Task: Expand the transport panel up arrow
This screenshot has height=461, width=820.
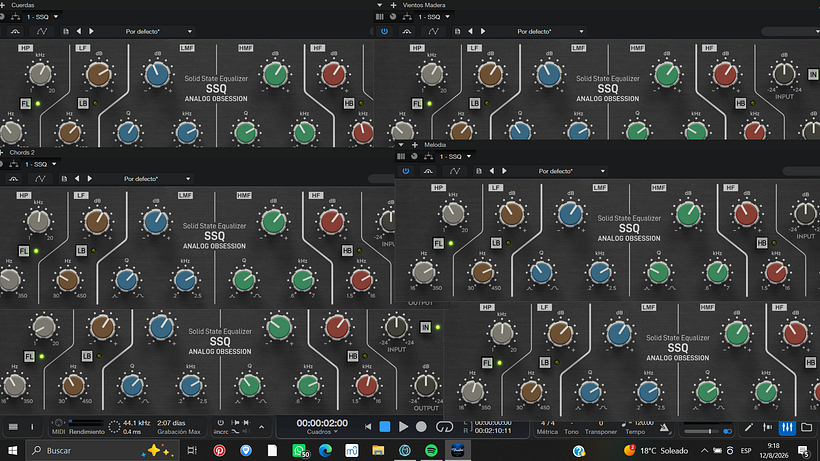Action: (261, 427)
